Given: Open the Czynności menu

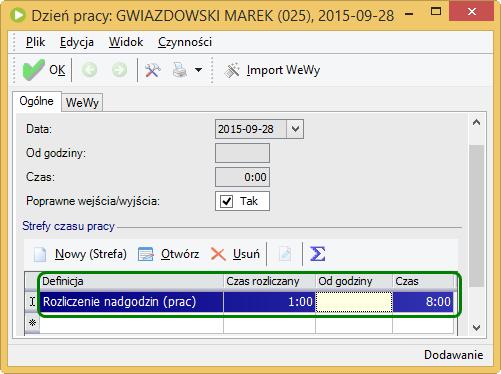Looking at the screenshot, I should point(185,42).
